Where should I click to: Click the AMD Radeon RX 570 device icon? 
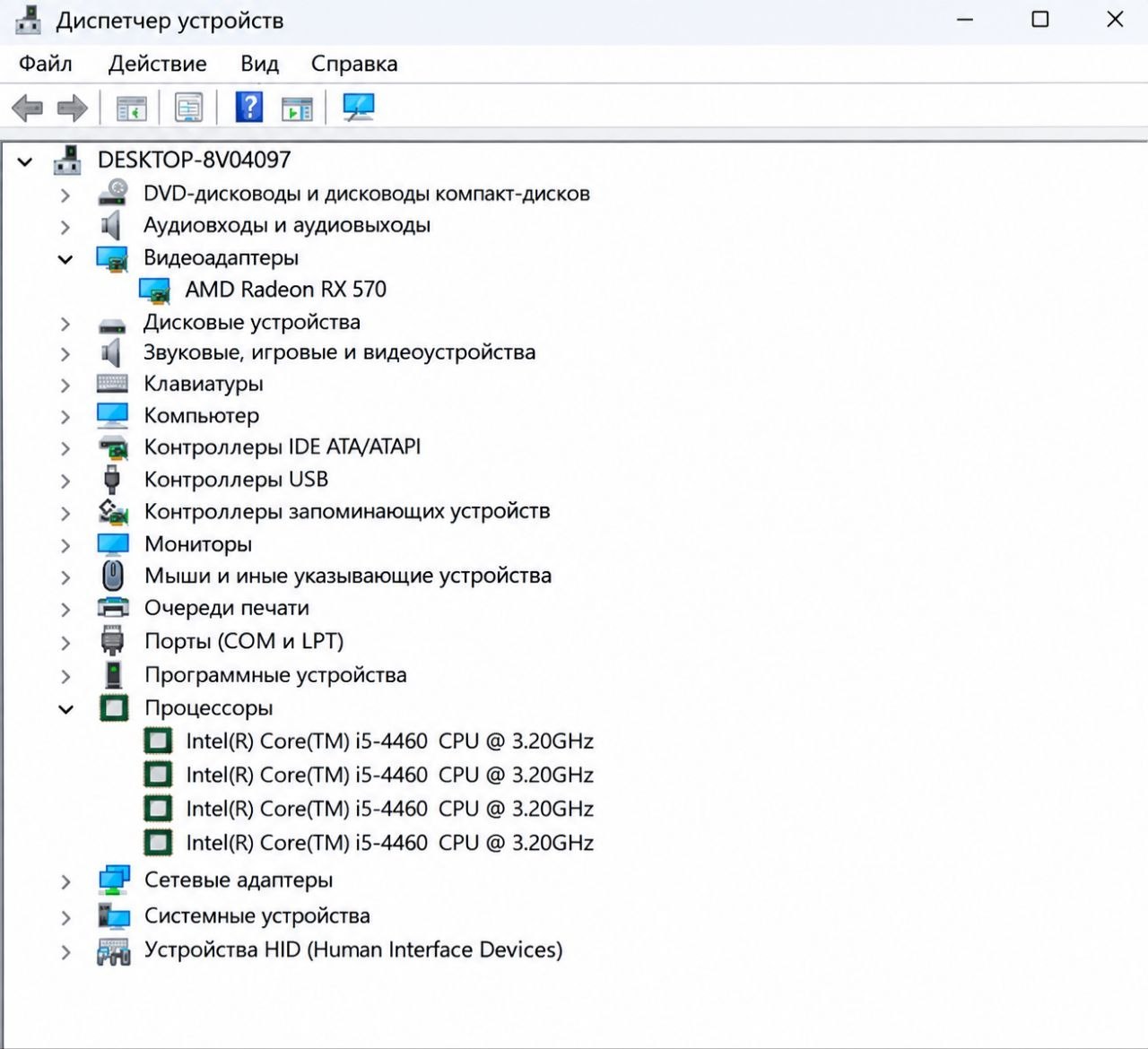pos(155,290)
